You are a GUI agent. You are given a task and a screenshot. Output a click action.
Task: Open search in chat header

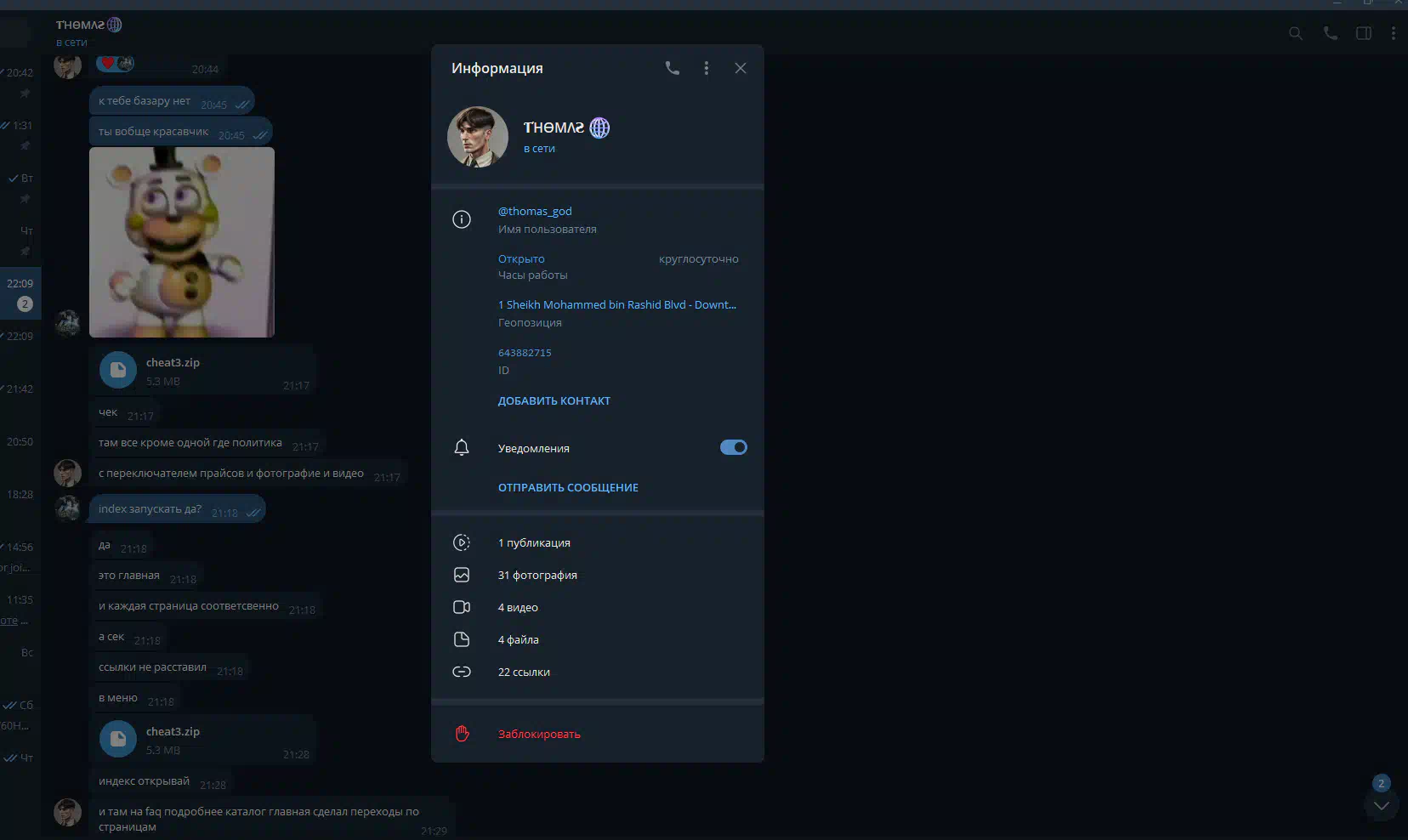(1296, 33)
